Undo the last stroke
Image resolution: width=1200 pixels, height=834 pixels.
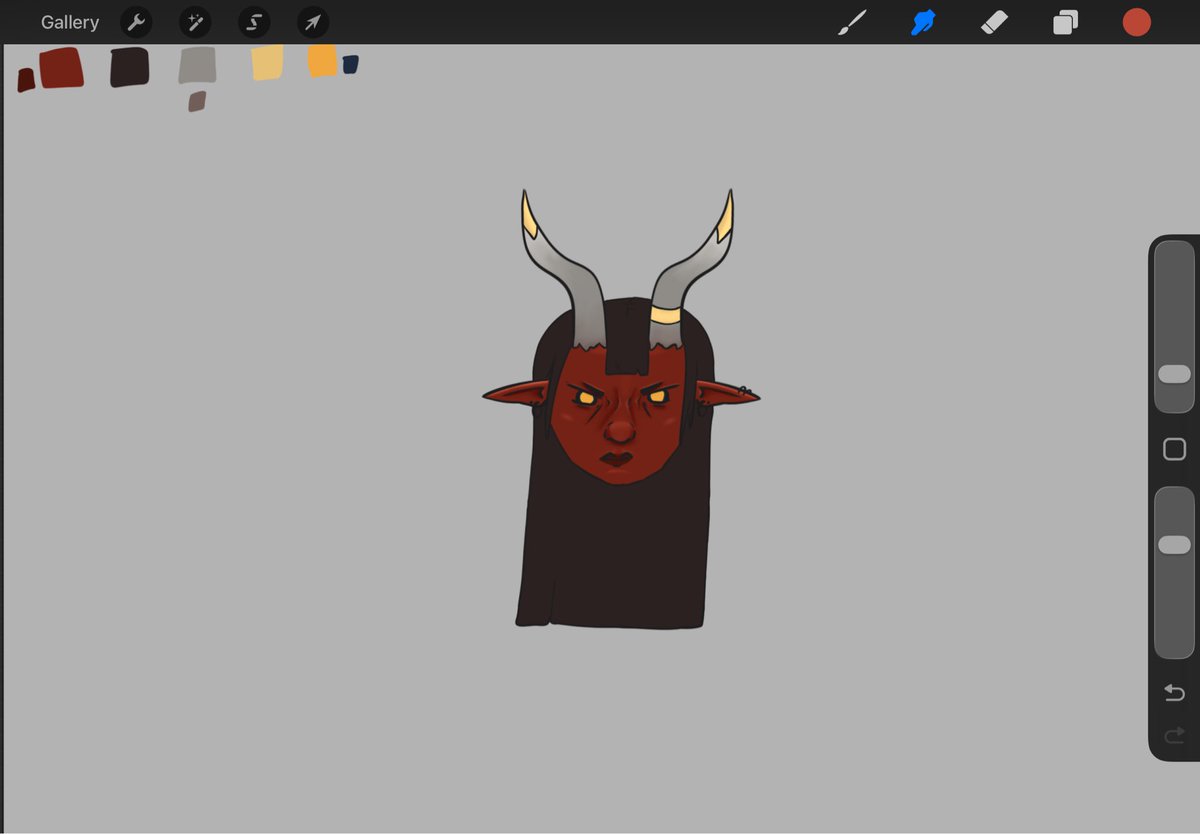coord(1174,693)
